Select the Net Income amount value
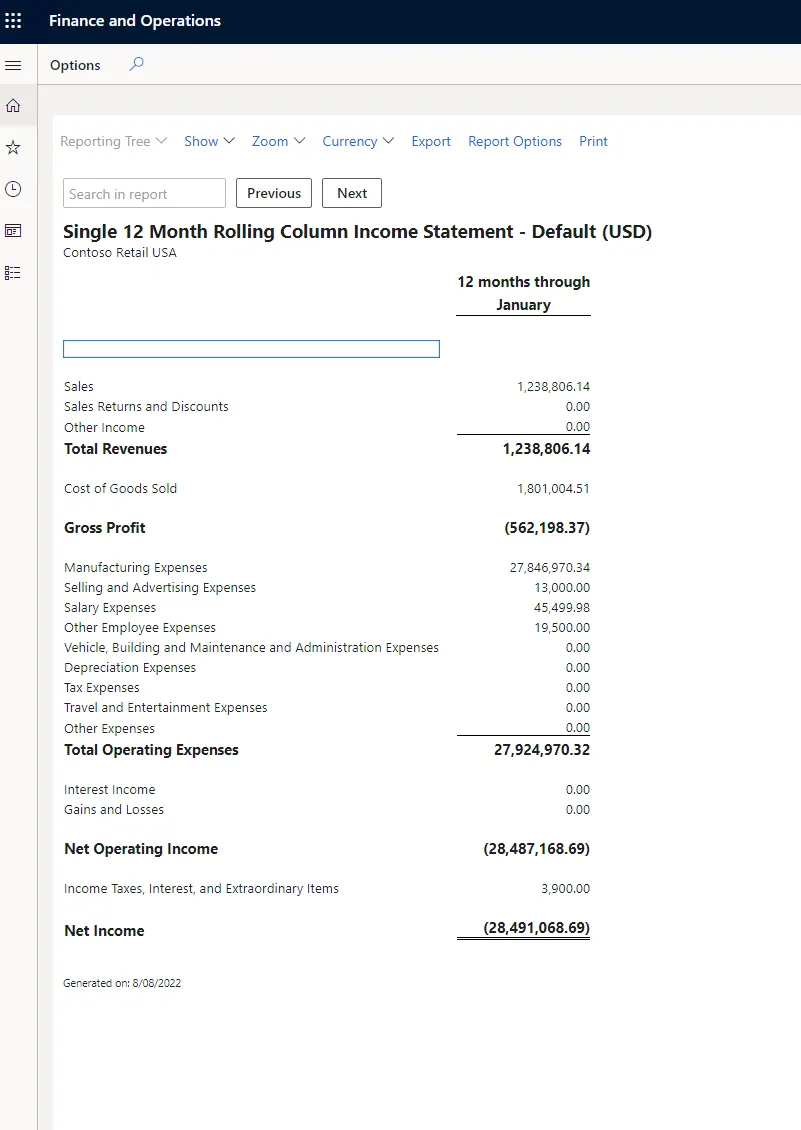 (536, 929)
